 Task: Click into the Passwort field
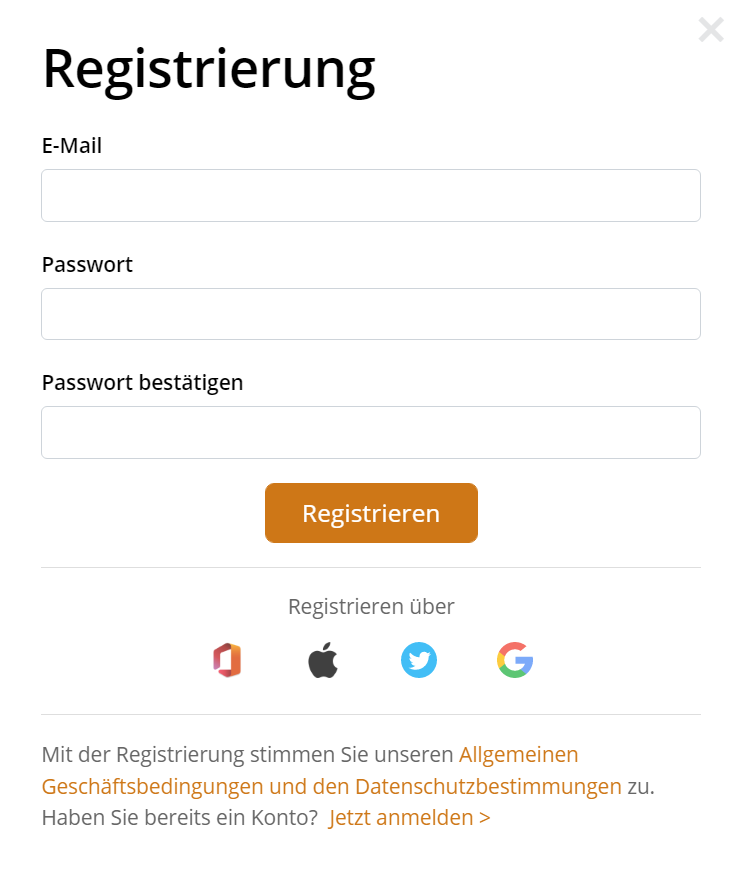(371, 314)
